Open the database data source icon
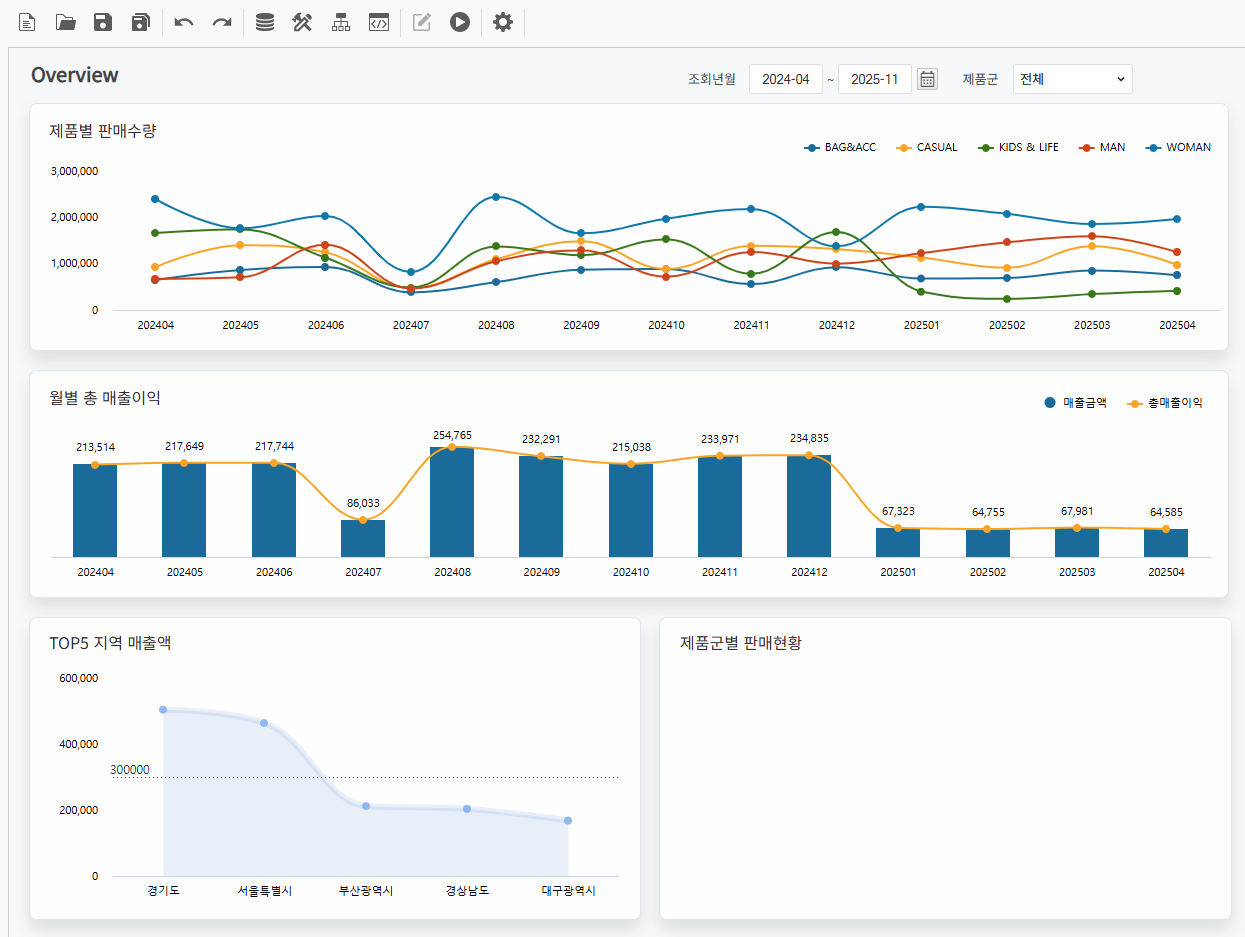 click(x=264, y=22)
